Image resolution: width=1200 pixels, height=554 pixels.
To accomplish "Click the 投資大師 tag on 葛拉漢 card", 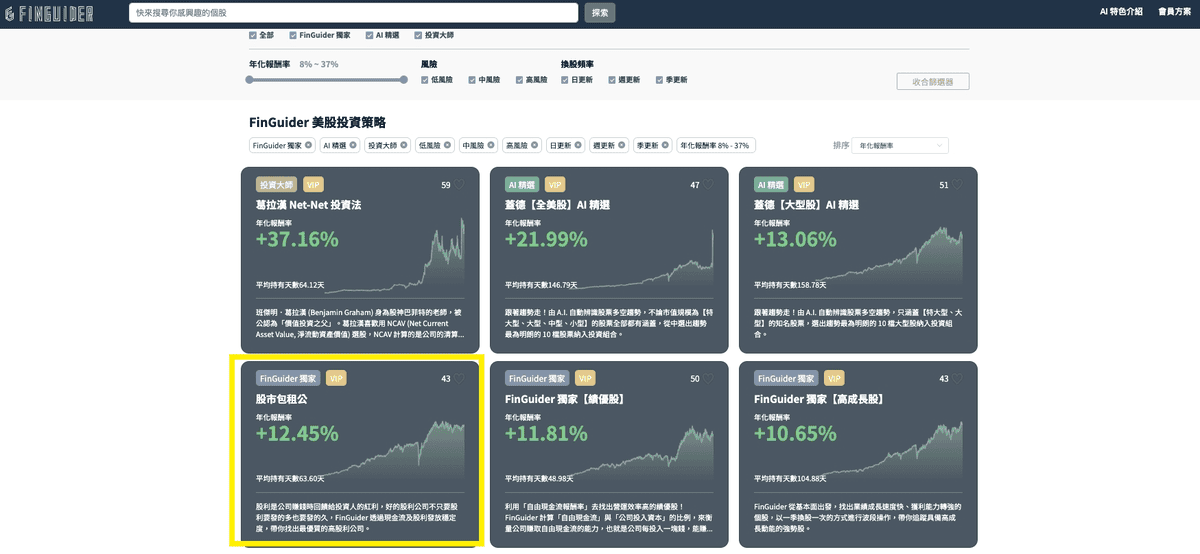I will 276,185.
